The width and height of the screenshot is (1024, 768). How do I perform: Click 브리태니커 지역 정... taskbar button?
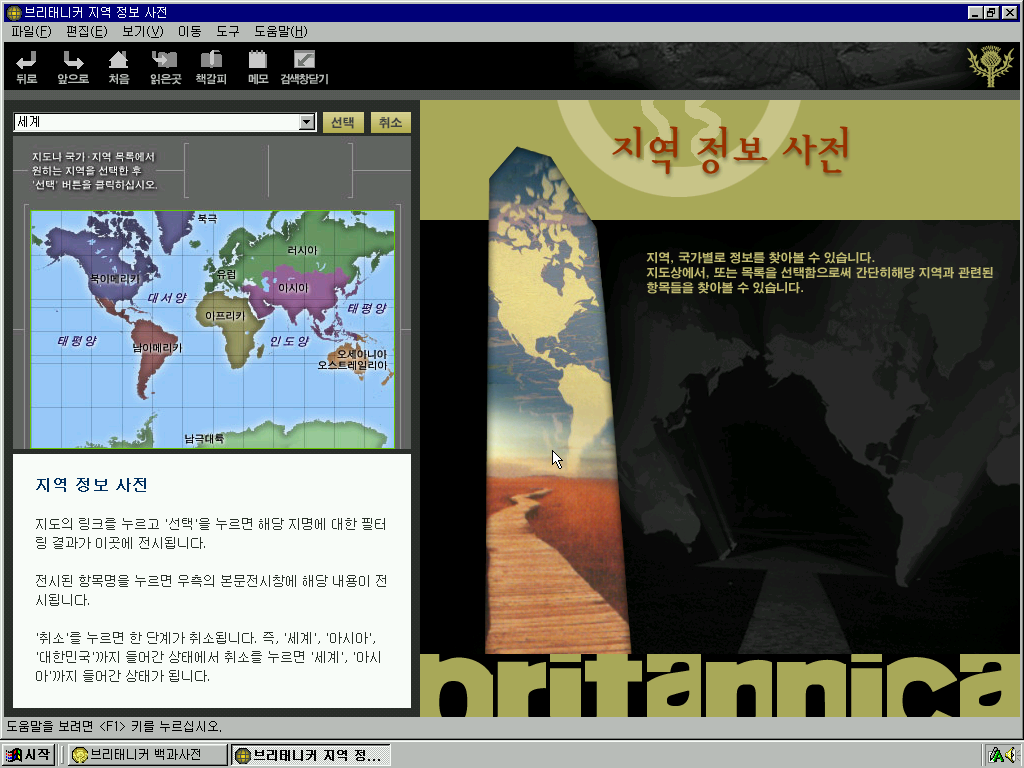point(311,755)
